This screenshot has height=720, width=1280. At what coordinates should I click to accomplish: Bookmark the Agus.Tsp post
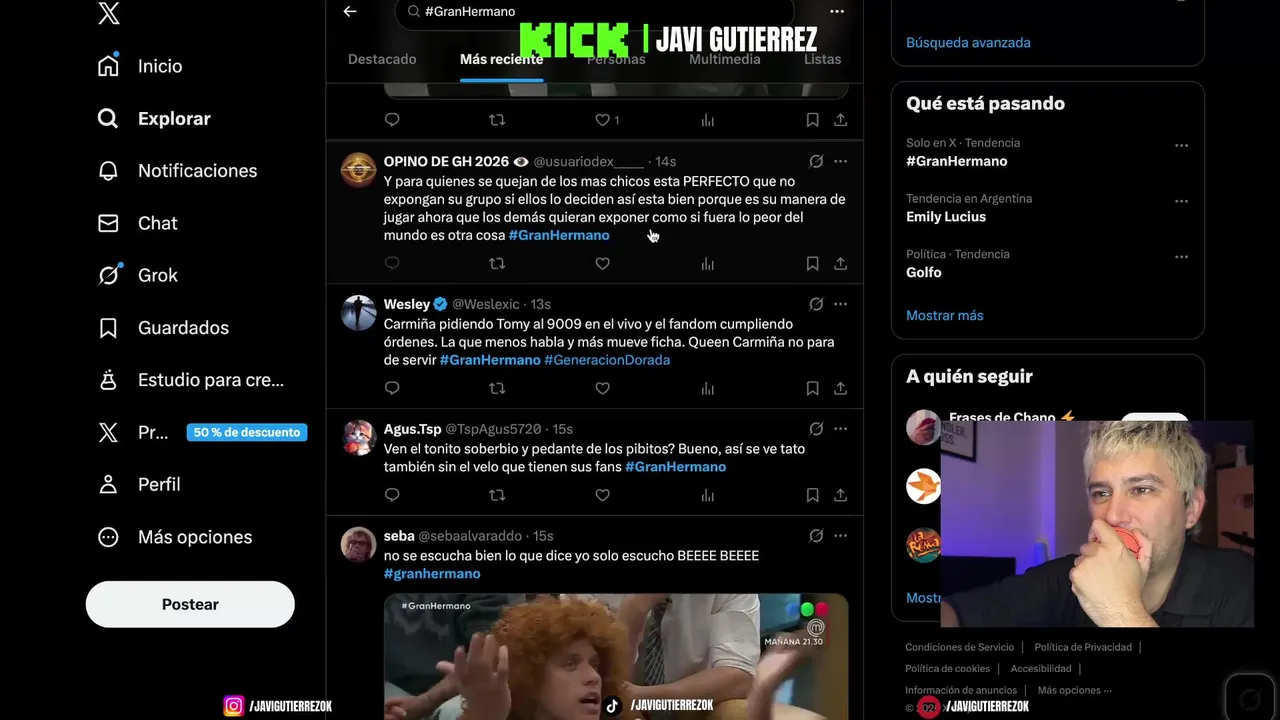point(812,495)
